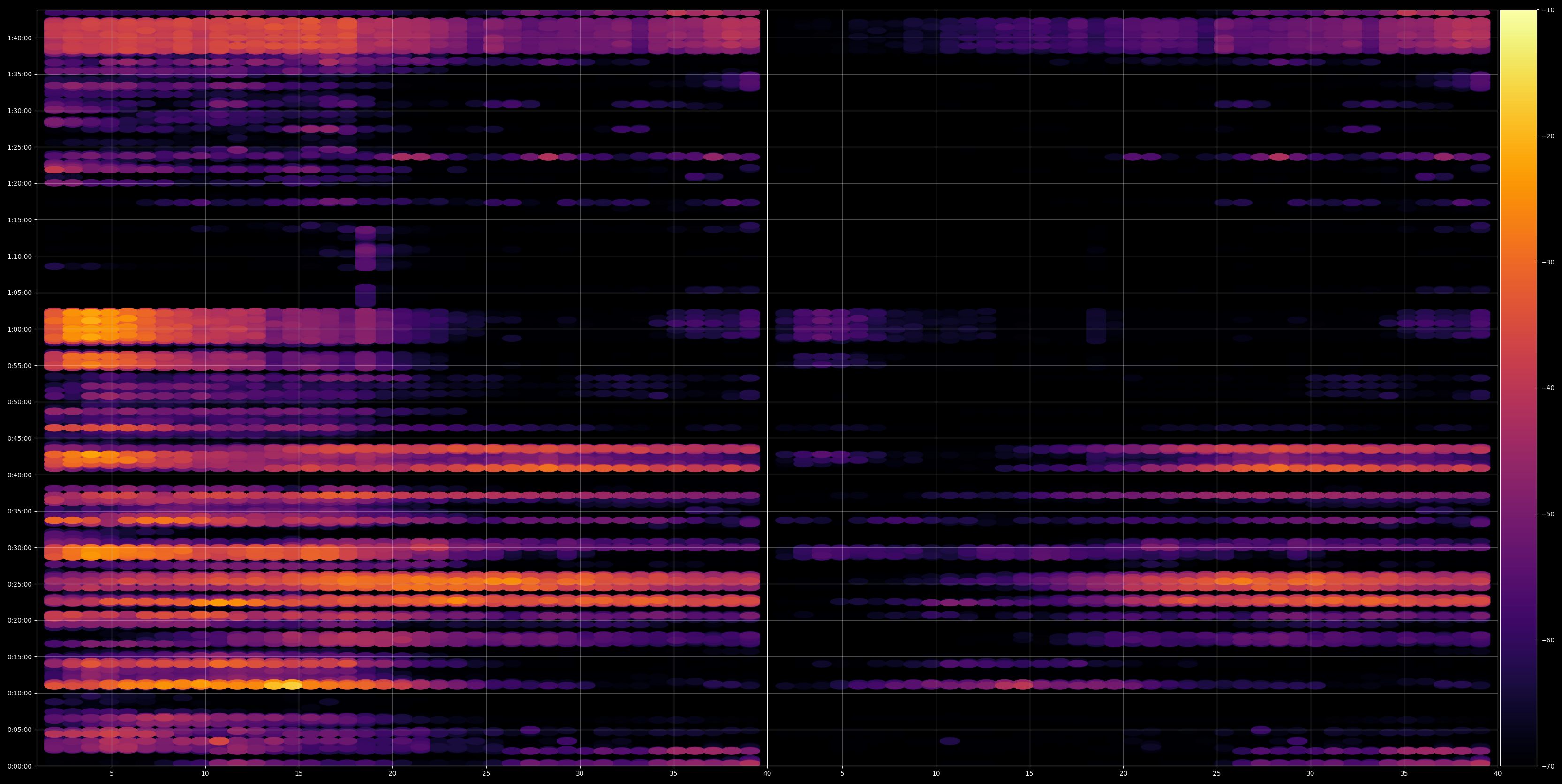Click x-axis tick 5 under the right heatmap
1562x784 pixels.
click(842, 774)
